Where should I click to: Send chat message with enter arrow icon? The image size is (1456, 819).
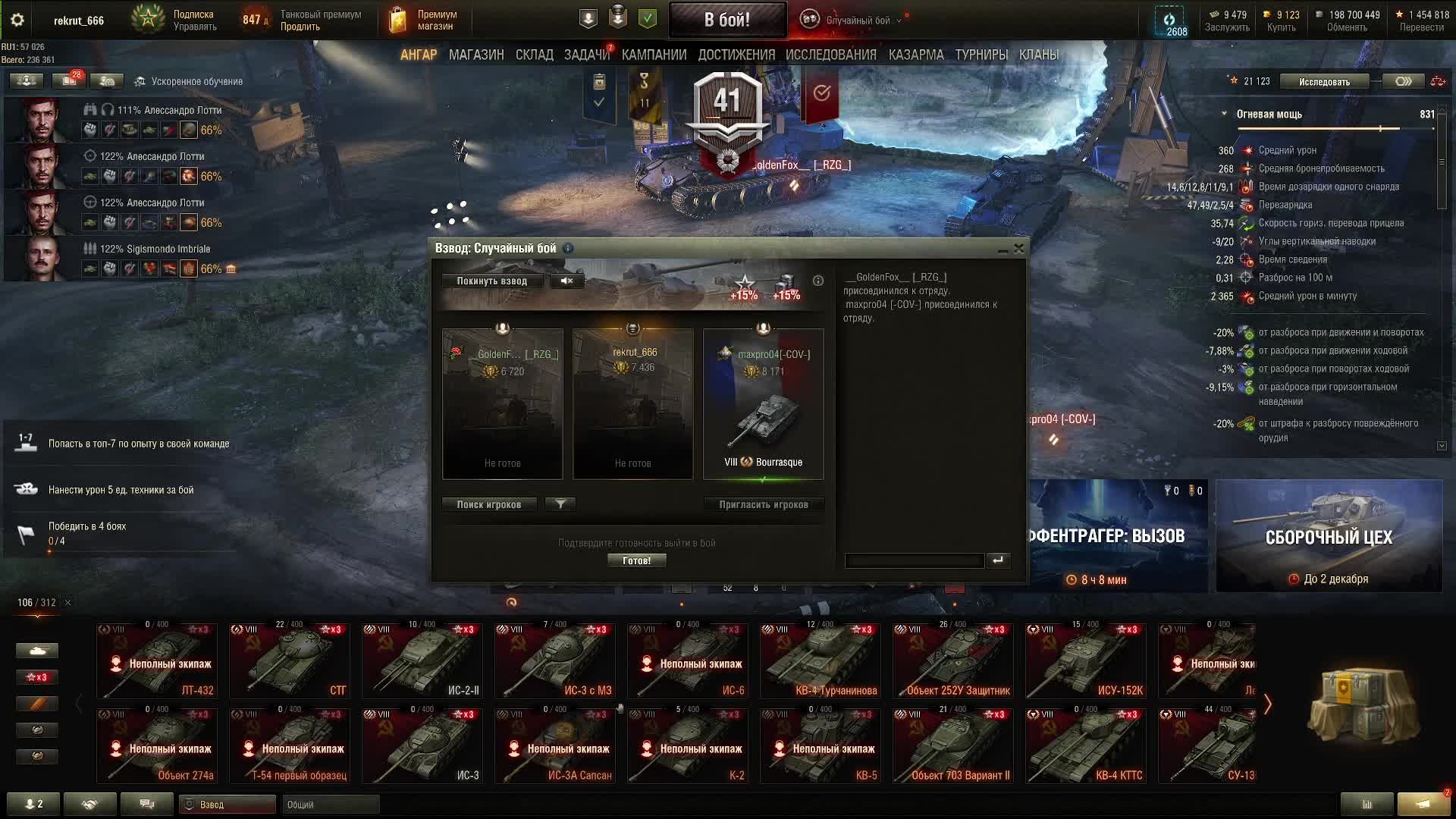[997, 560]
